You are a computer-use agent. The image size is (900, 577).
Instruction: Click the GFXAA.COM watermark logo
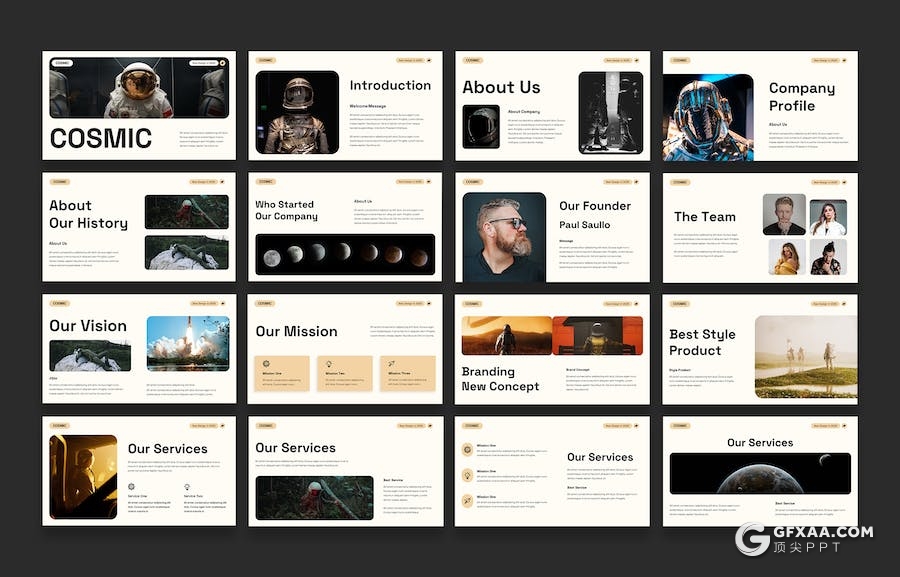click(x=804, y=539)
